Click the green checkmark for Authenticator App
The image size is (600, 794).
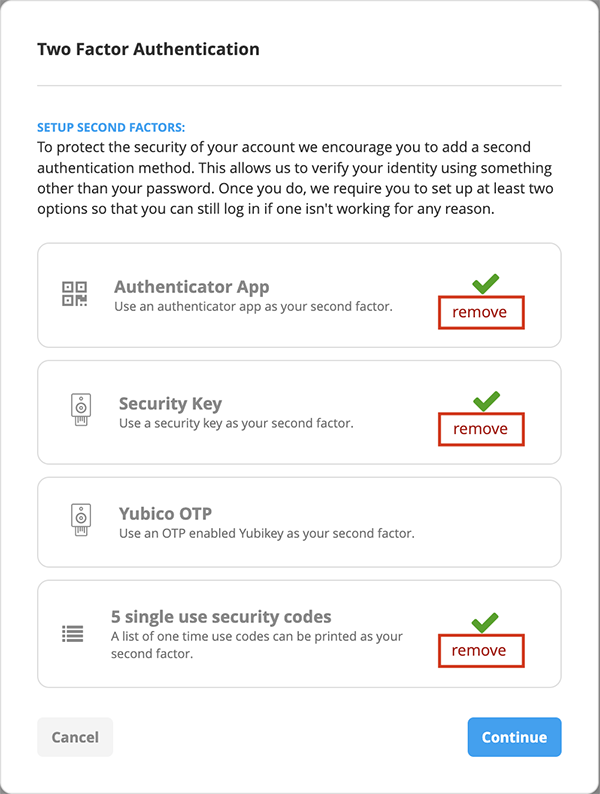click(x=486, y=284)
